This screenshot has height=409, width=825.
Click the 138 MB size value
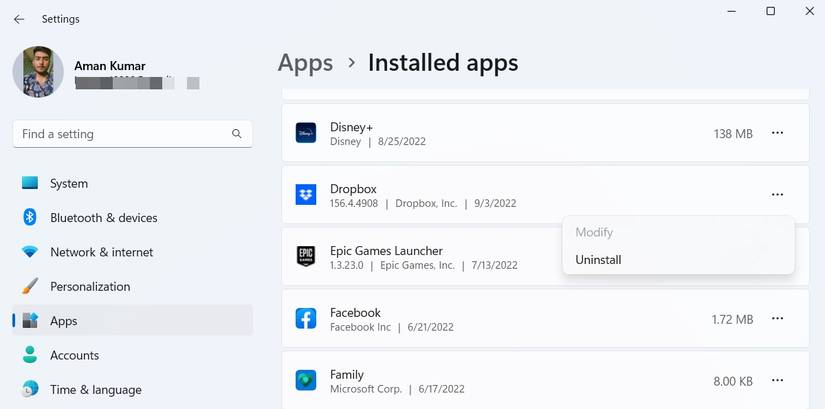pos(733,134)
